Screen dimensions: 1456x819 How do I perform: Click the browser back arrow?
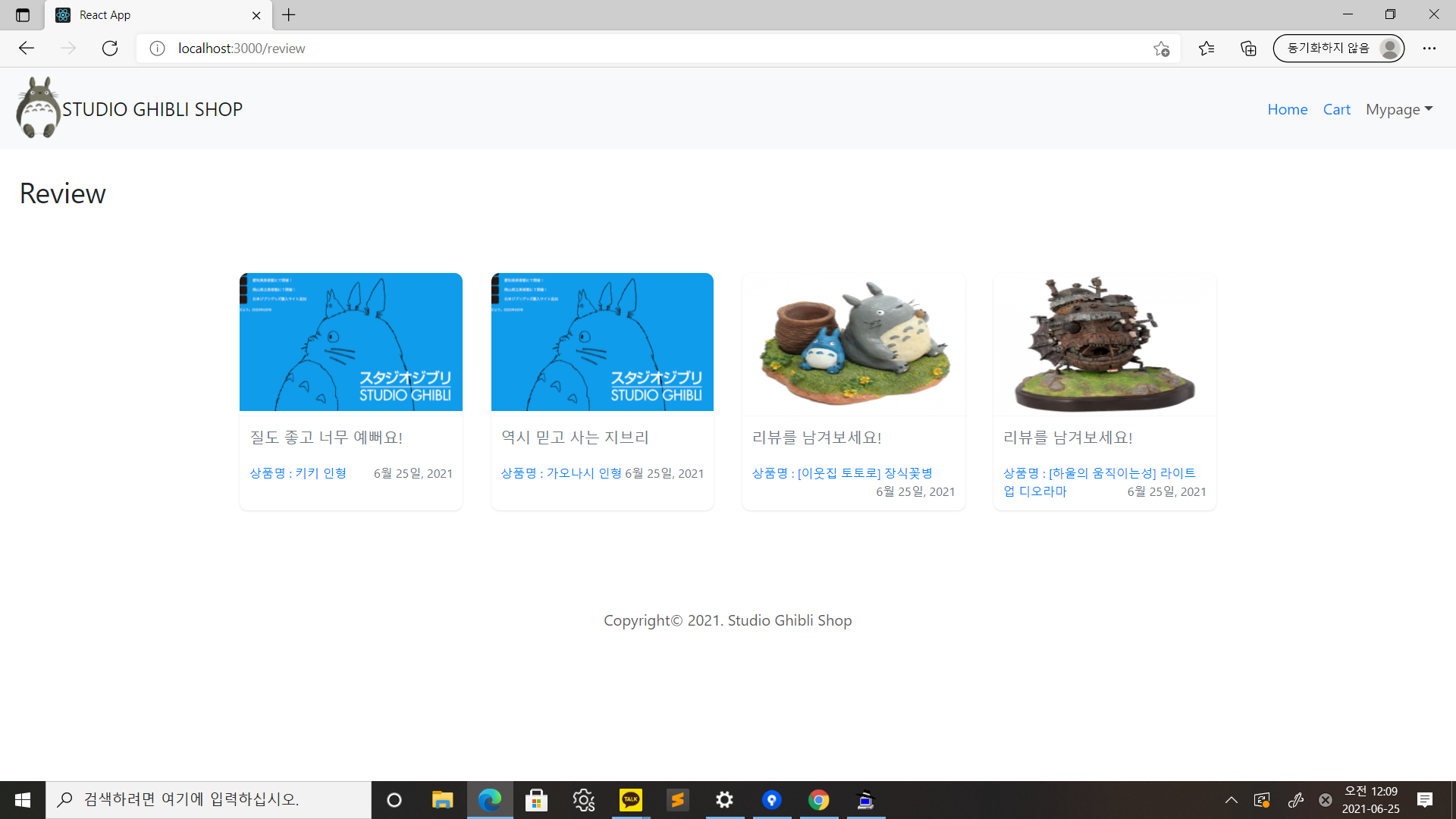click(x=27, y=48)
